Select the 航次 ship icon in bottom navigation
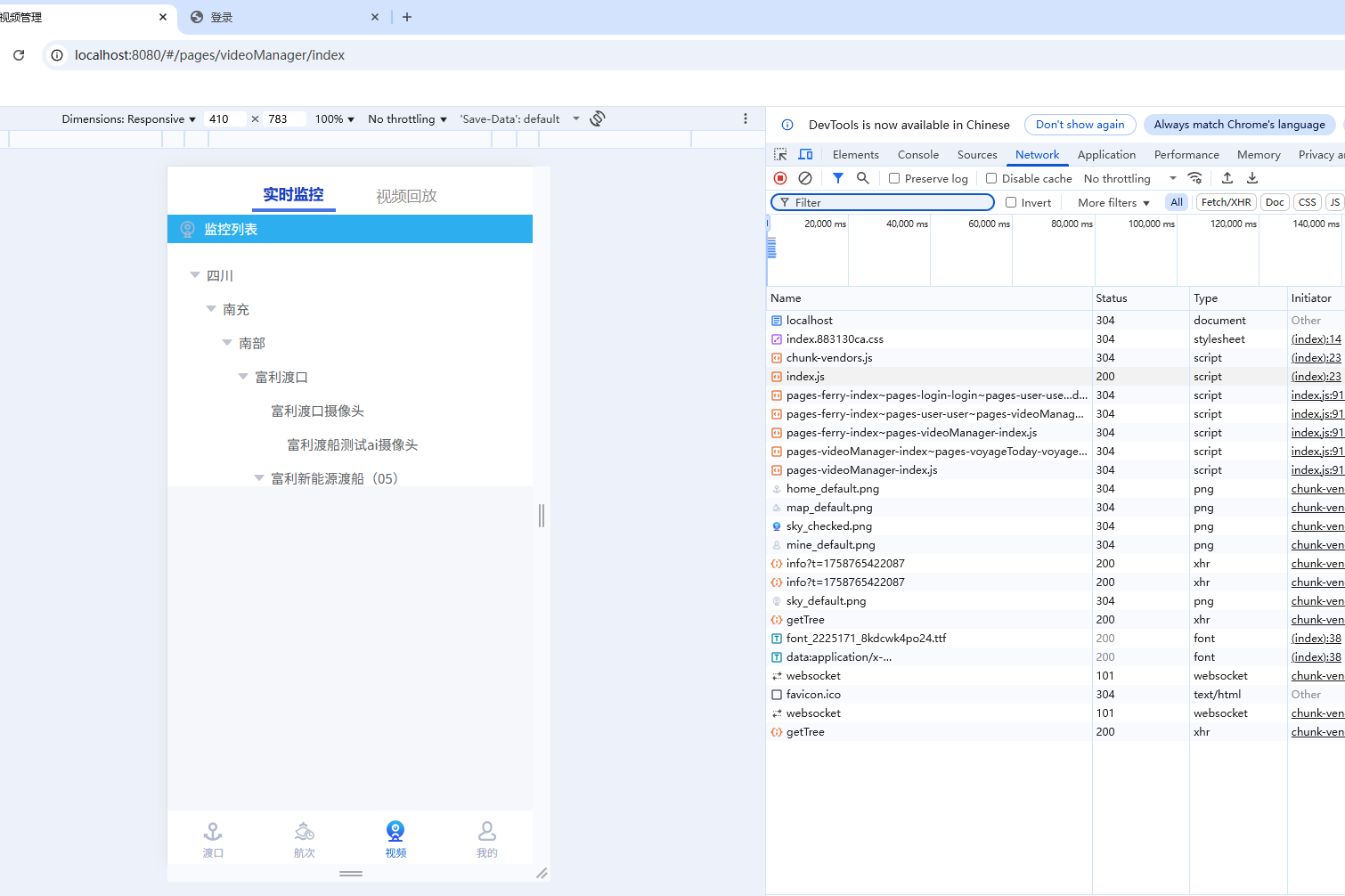This screenshot has height=896, width=1345. 305,838
